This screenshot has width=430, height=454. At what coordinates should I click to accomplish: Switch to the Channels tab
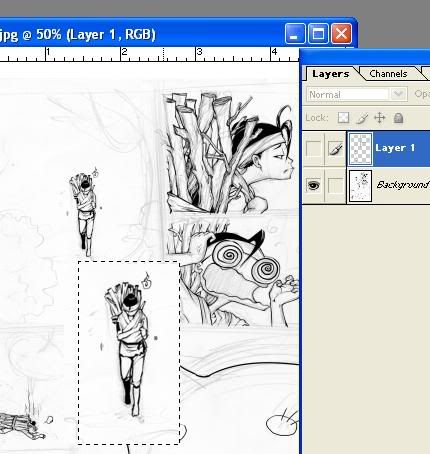388,74
